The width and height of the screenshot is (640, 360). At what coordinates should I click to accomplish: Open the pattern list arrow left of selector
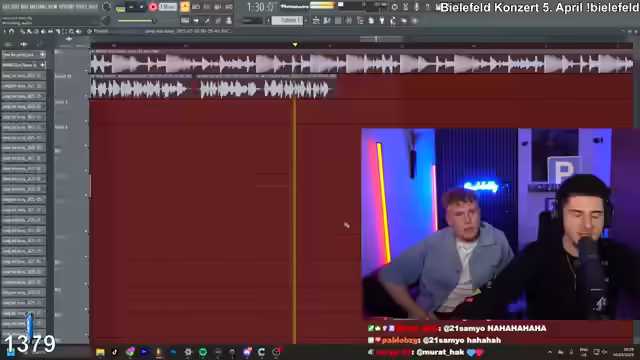269,20
